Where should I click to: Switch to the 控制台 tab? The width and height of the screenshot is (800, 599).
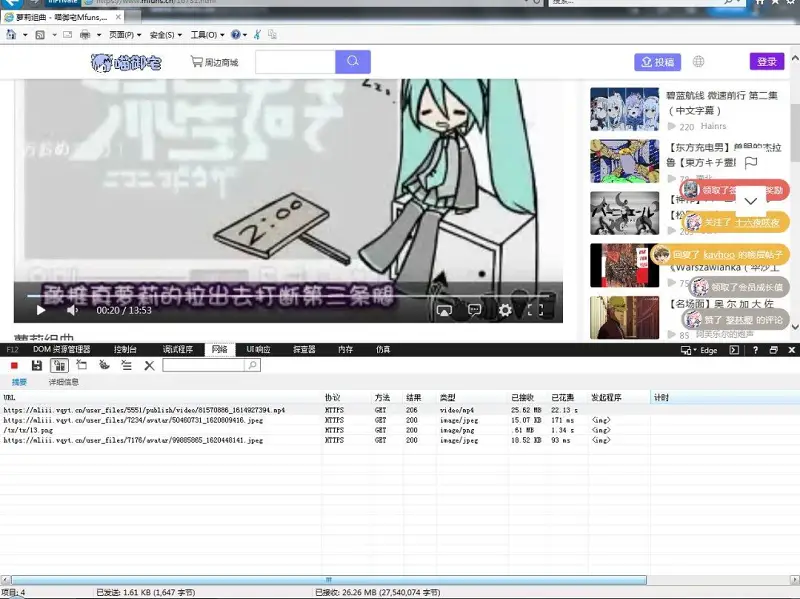click(125, 350)
